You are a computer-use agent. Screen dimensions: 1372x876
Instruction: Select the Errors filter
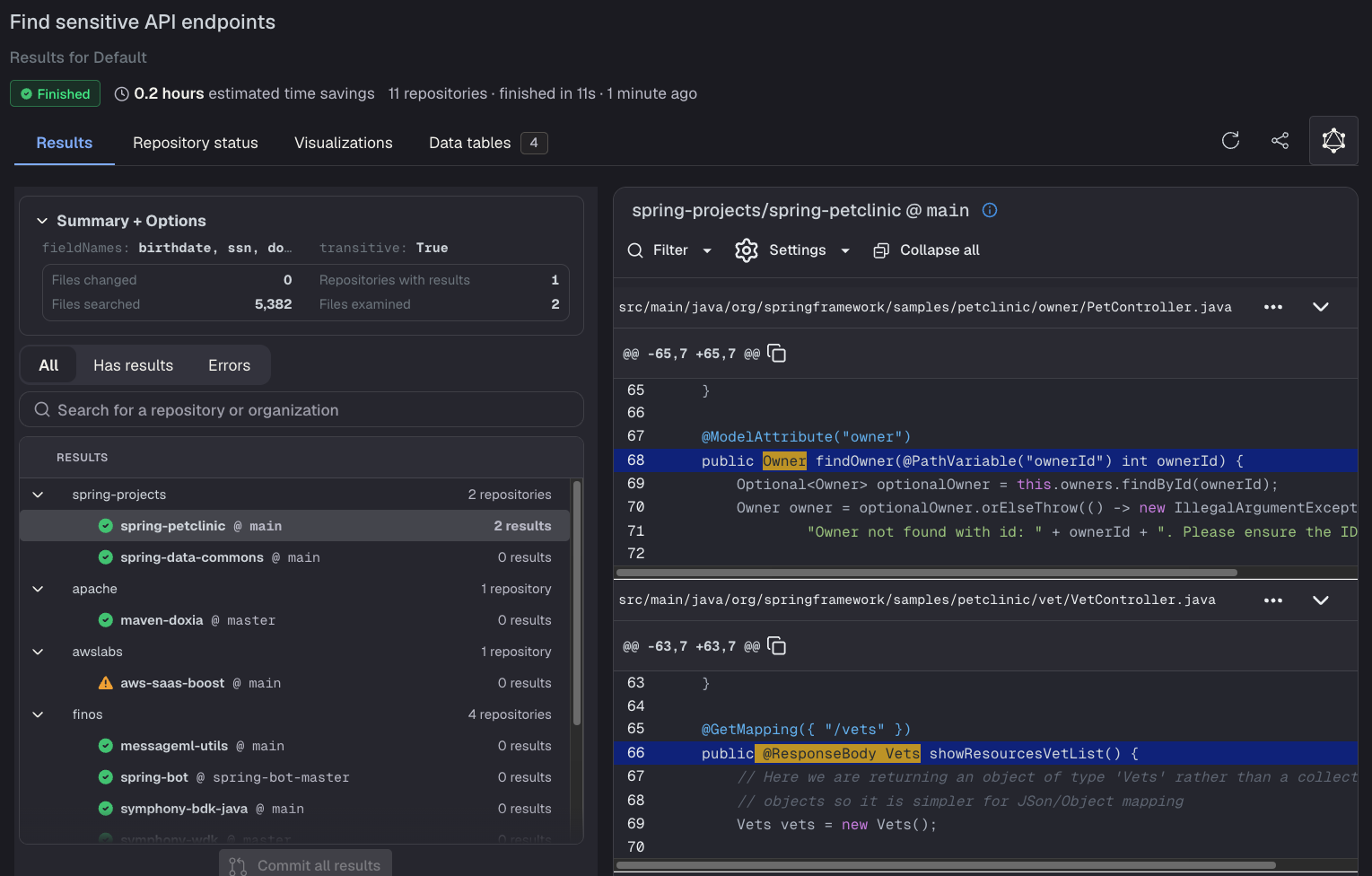point(230,365)
